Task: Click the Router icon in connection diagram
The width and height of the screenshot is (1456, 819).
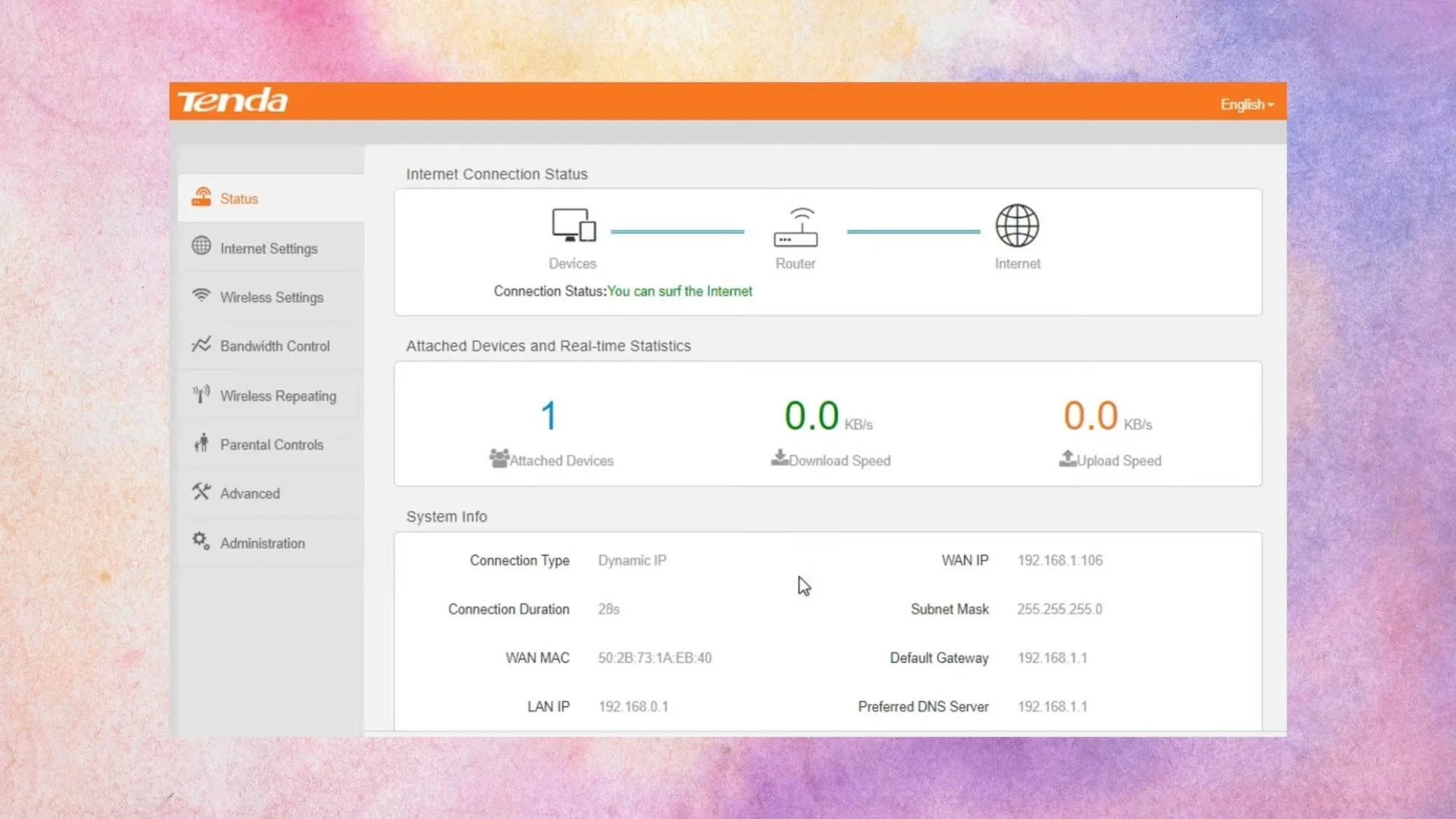Action: coord(795,227)
